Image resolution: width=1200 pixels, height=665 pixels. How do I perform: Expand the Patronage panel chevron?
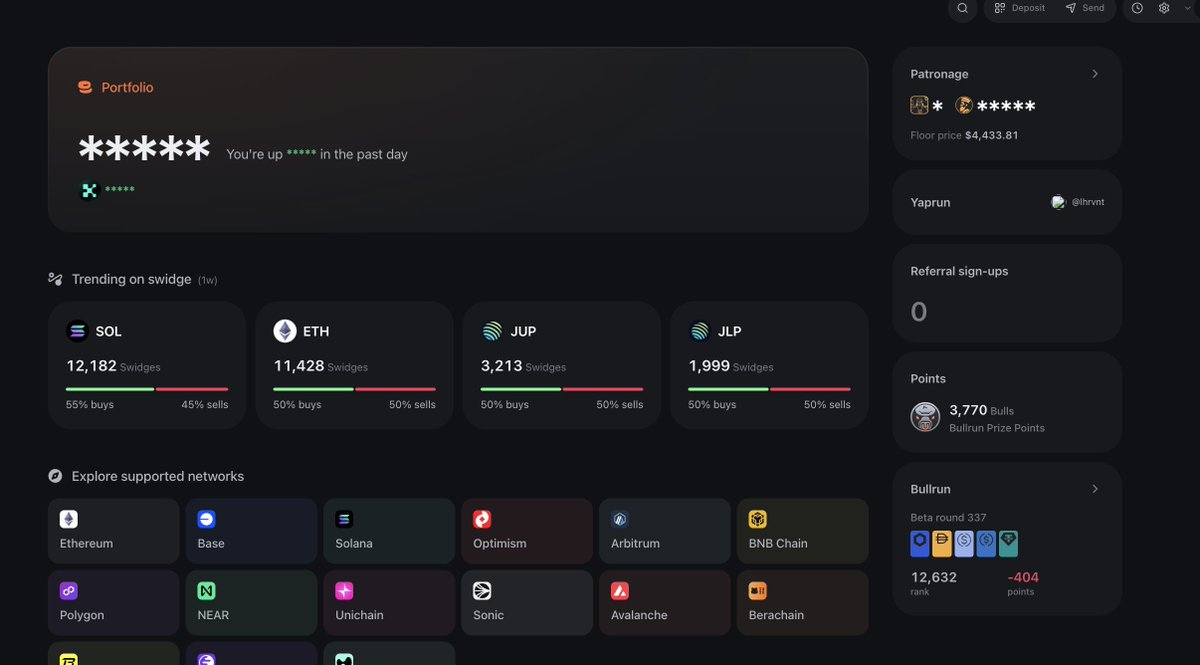(x=1095, y=74)
